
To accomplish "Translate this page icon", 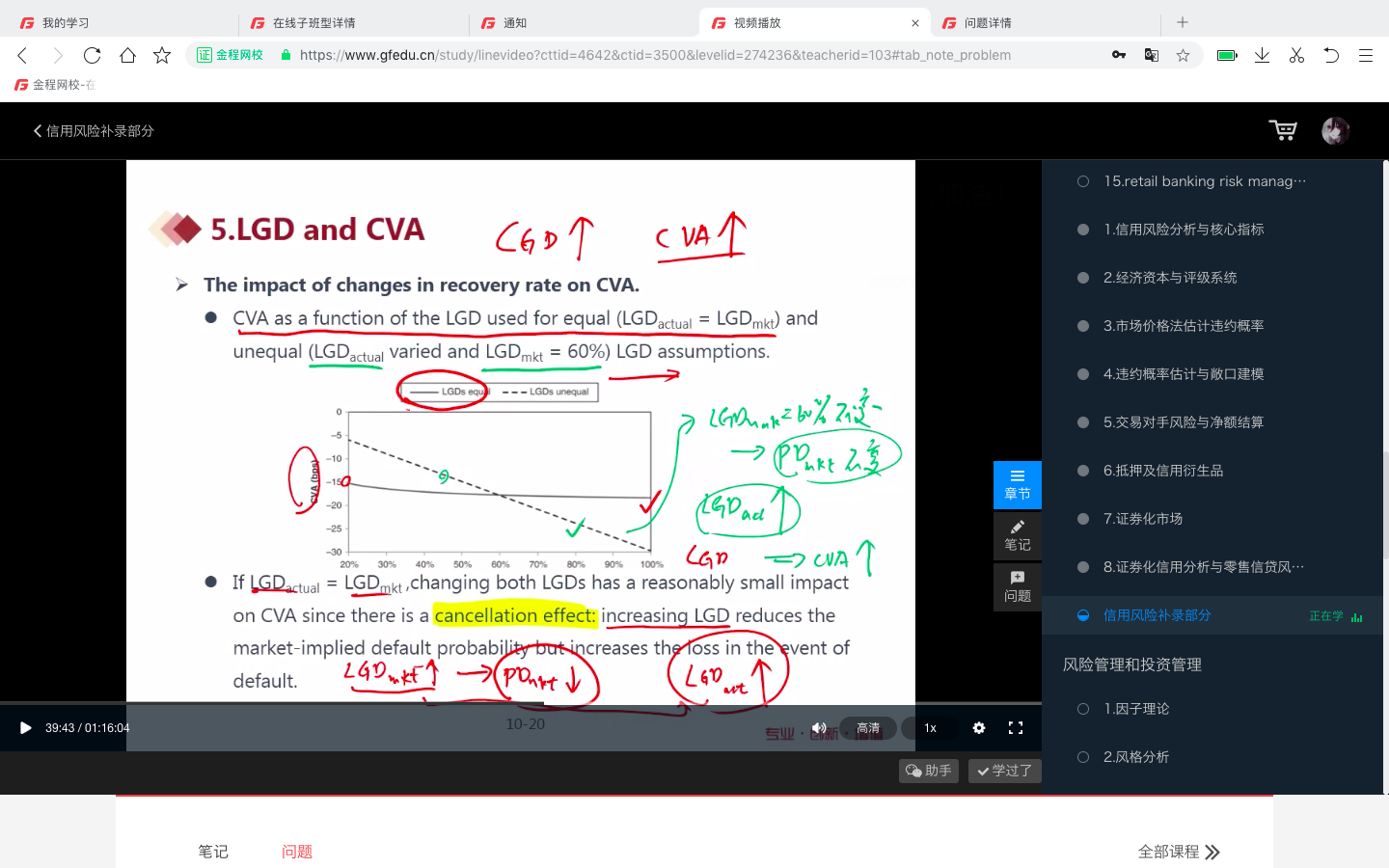I will [1152, 55].
